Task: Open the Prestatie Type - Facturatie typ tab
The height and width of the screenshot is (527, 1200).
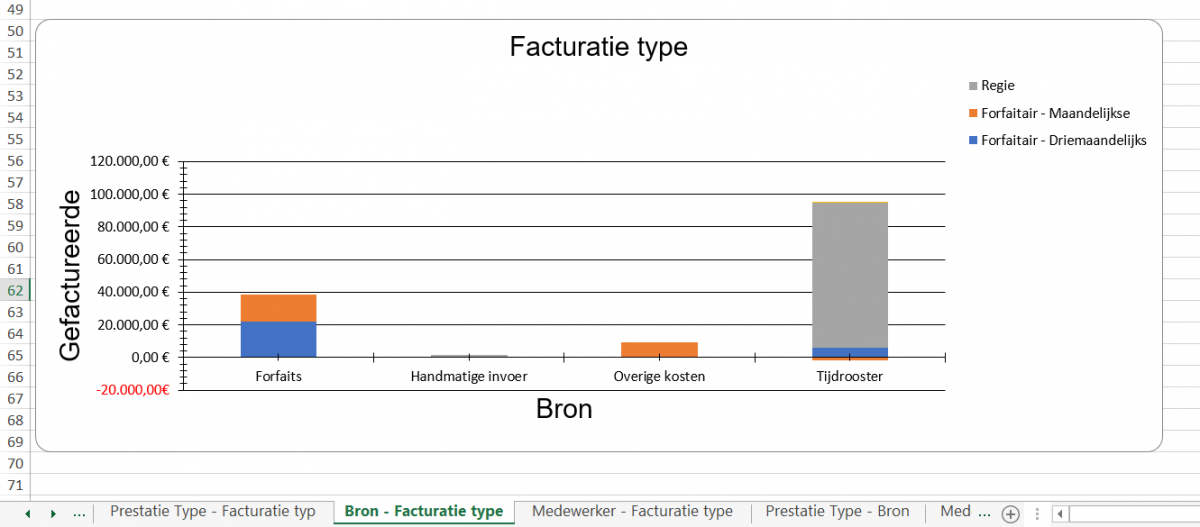Action: pos(212,511)
